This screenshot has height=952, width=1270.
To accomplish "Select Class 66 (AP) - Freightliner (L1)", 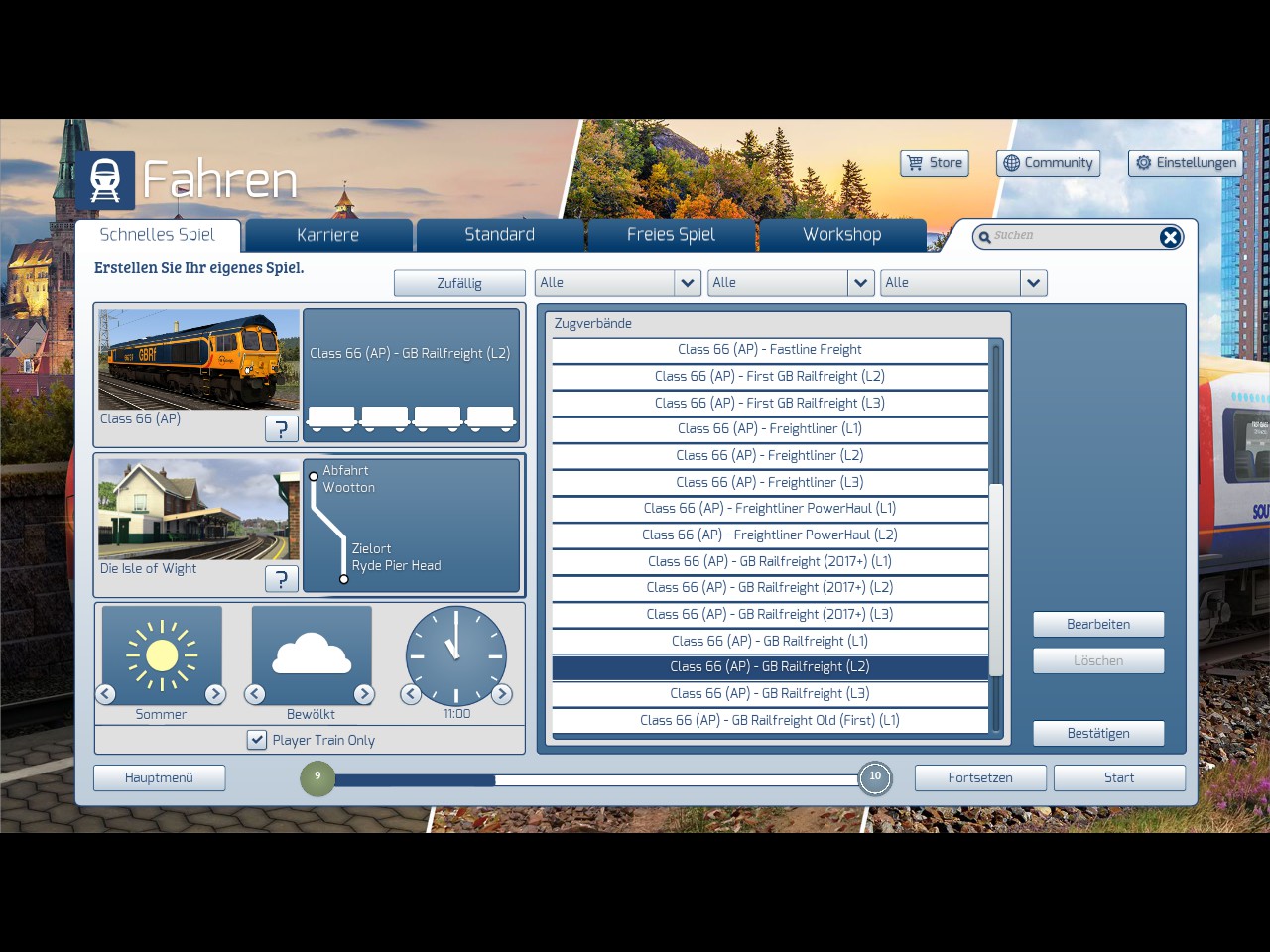I will click(770, 429).
